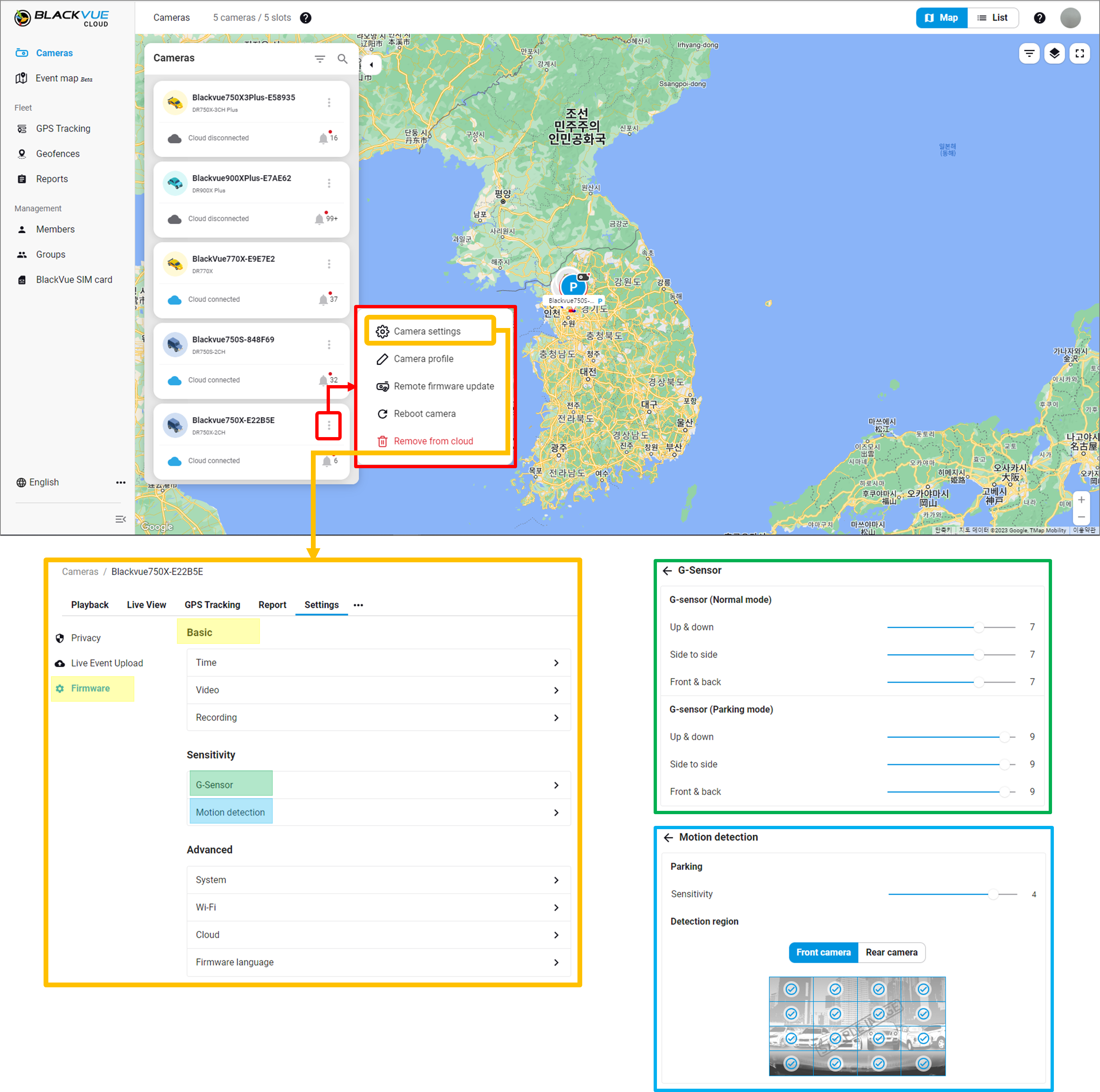Switch to List view

click(x=992, y=18)
